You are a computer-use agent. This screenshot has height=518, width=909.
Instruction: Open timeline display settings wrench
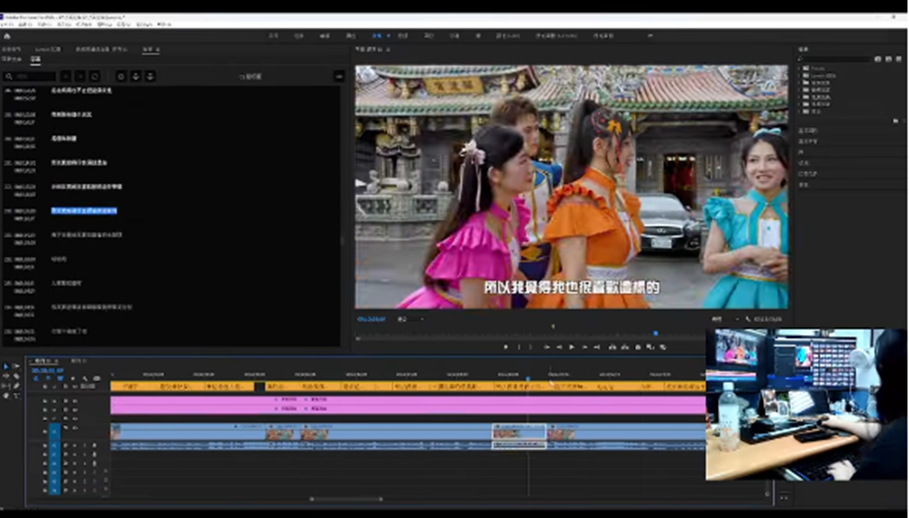click(x=85, y=378)
